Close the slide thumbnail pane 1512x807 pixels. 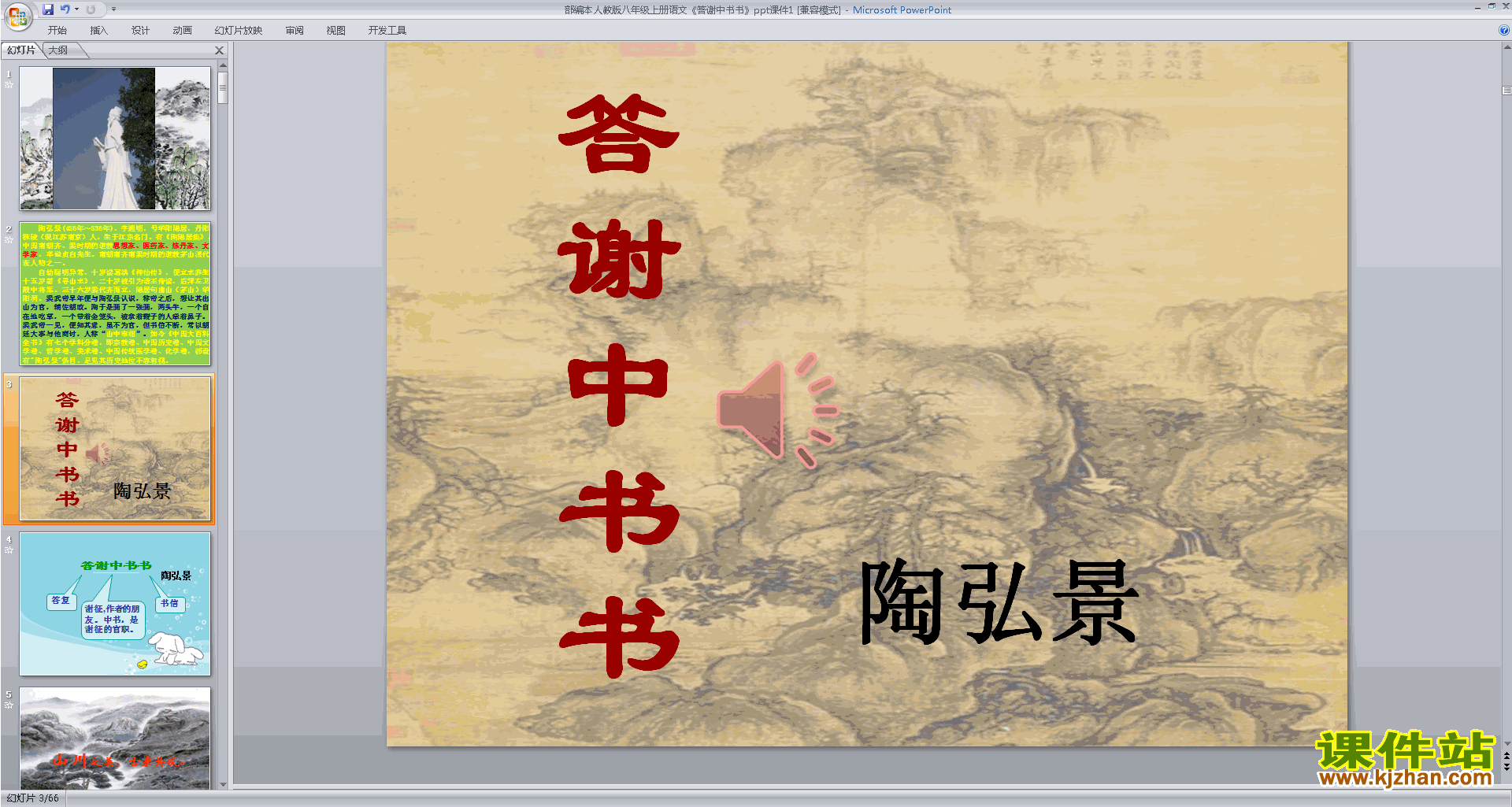220,50
